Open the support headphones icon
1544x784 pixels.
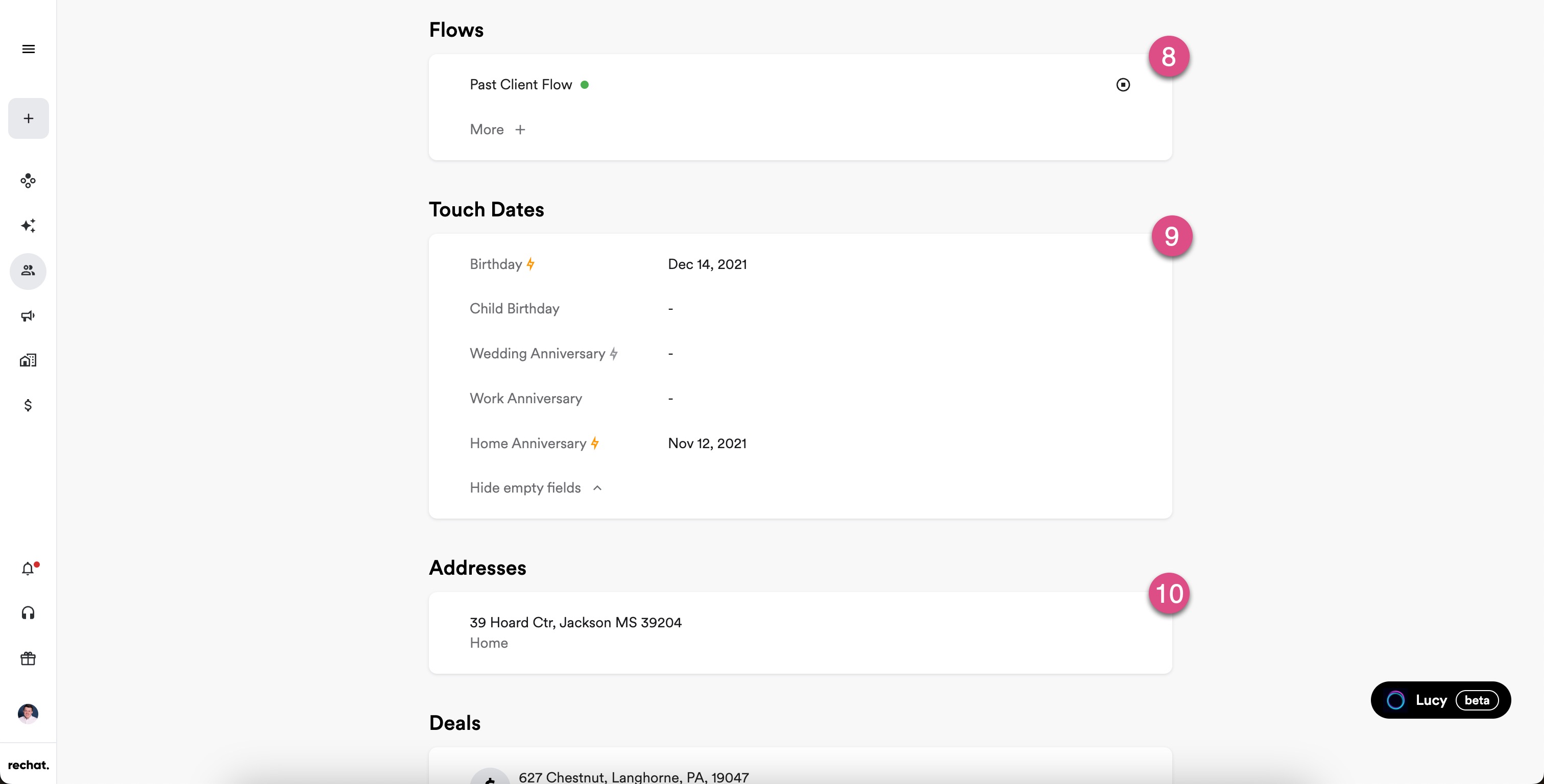coord(28,612)
